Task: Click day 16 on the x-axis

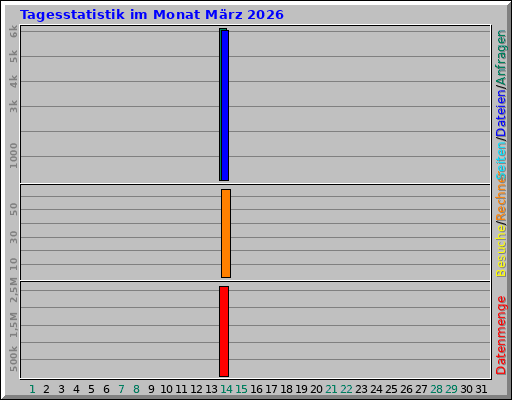Action: coord(256,389)
